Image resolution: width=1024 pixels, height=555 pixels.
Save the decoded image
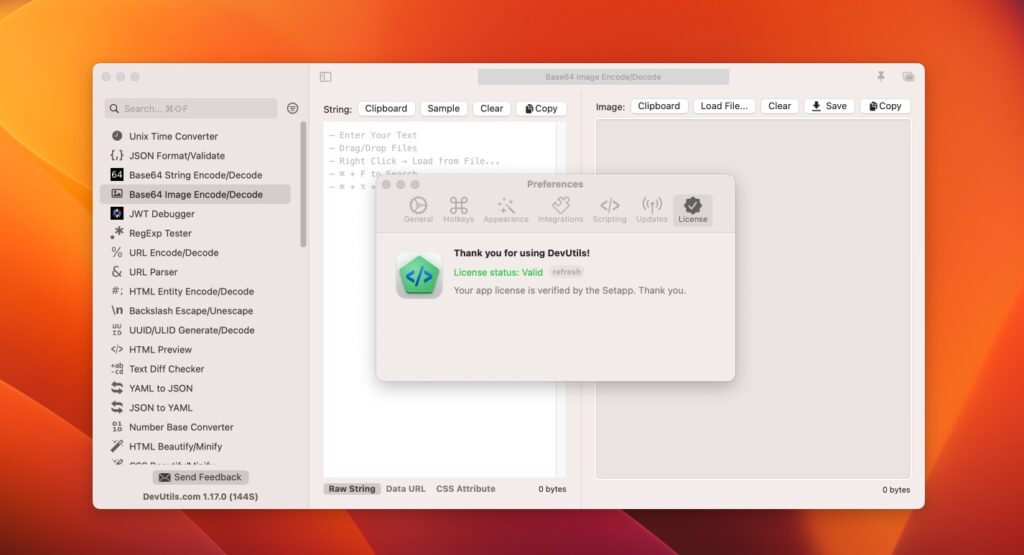pos(829,106)
